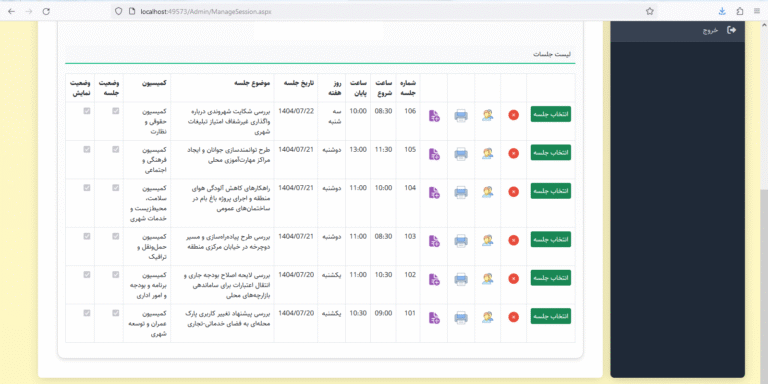Open members icon for session 101
This screenshot has height=384, width=768.
click(487, 317)
